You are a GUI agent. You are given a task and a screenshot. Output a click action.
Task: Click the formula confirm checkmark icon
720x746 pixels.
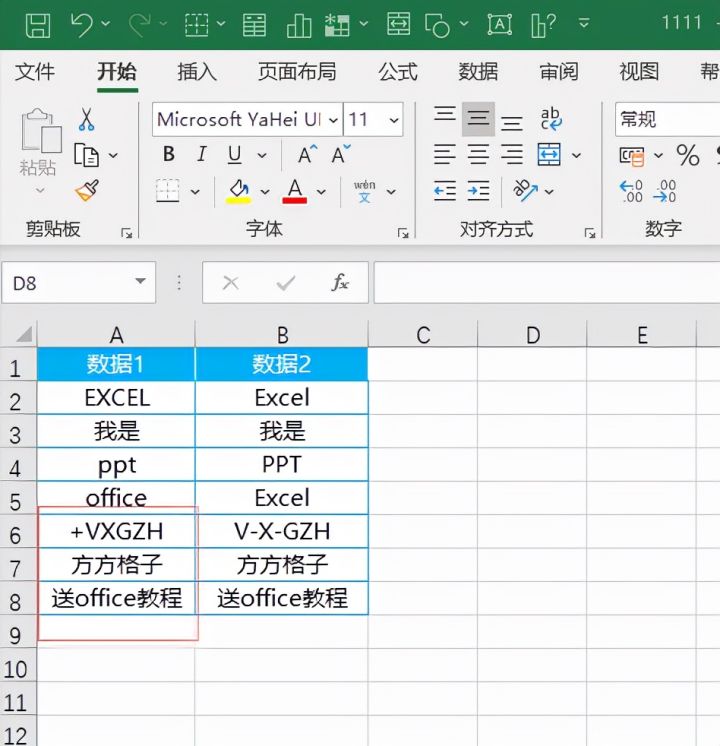click(x=286, y=283)
